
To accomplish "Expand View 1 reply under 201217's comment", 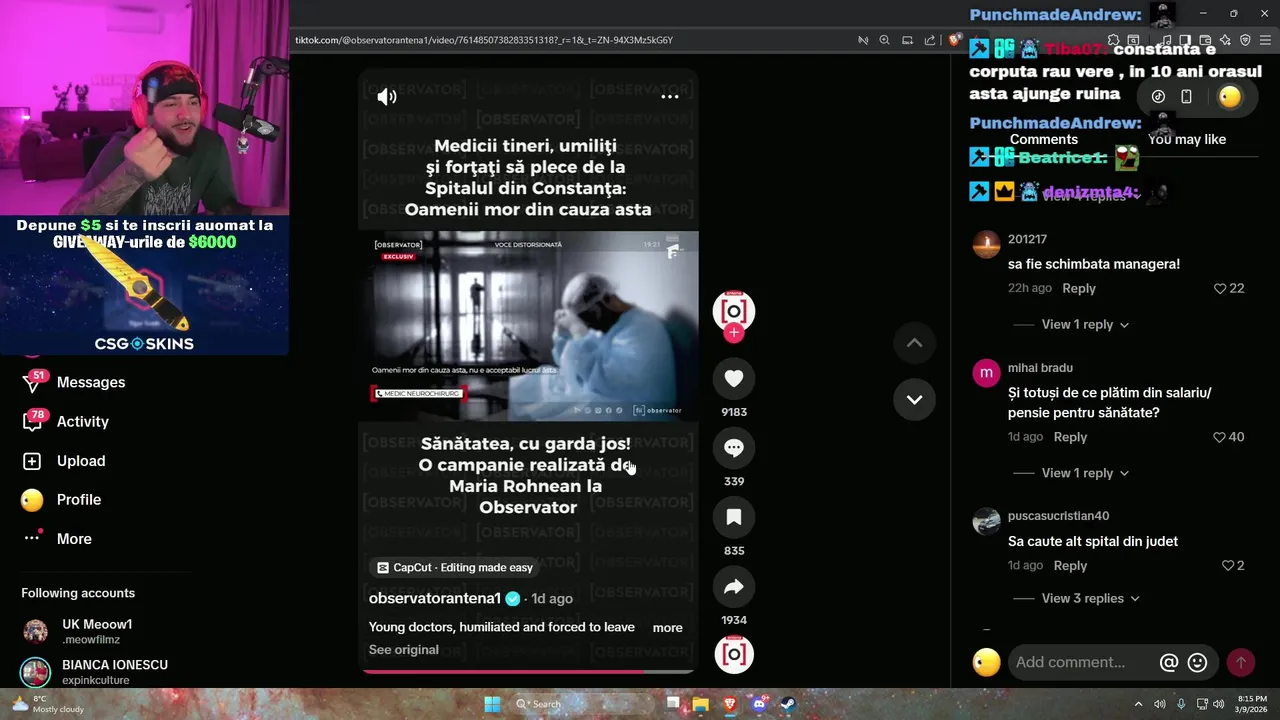I will click(1085, 324).
